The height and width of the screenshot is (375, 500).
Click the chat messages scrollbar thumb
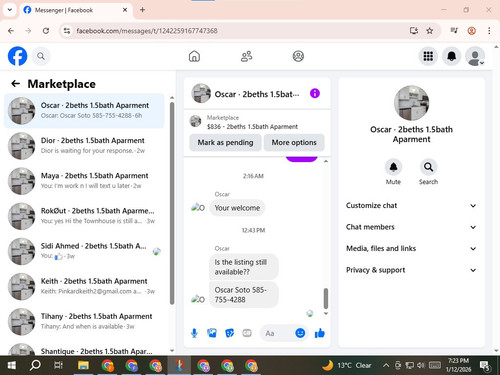pyautogui.click(x=326, y=298)
